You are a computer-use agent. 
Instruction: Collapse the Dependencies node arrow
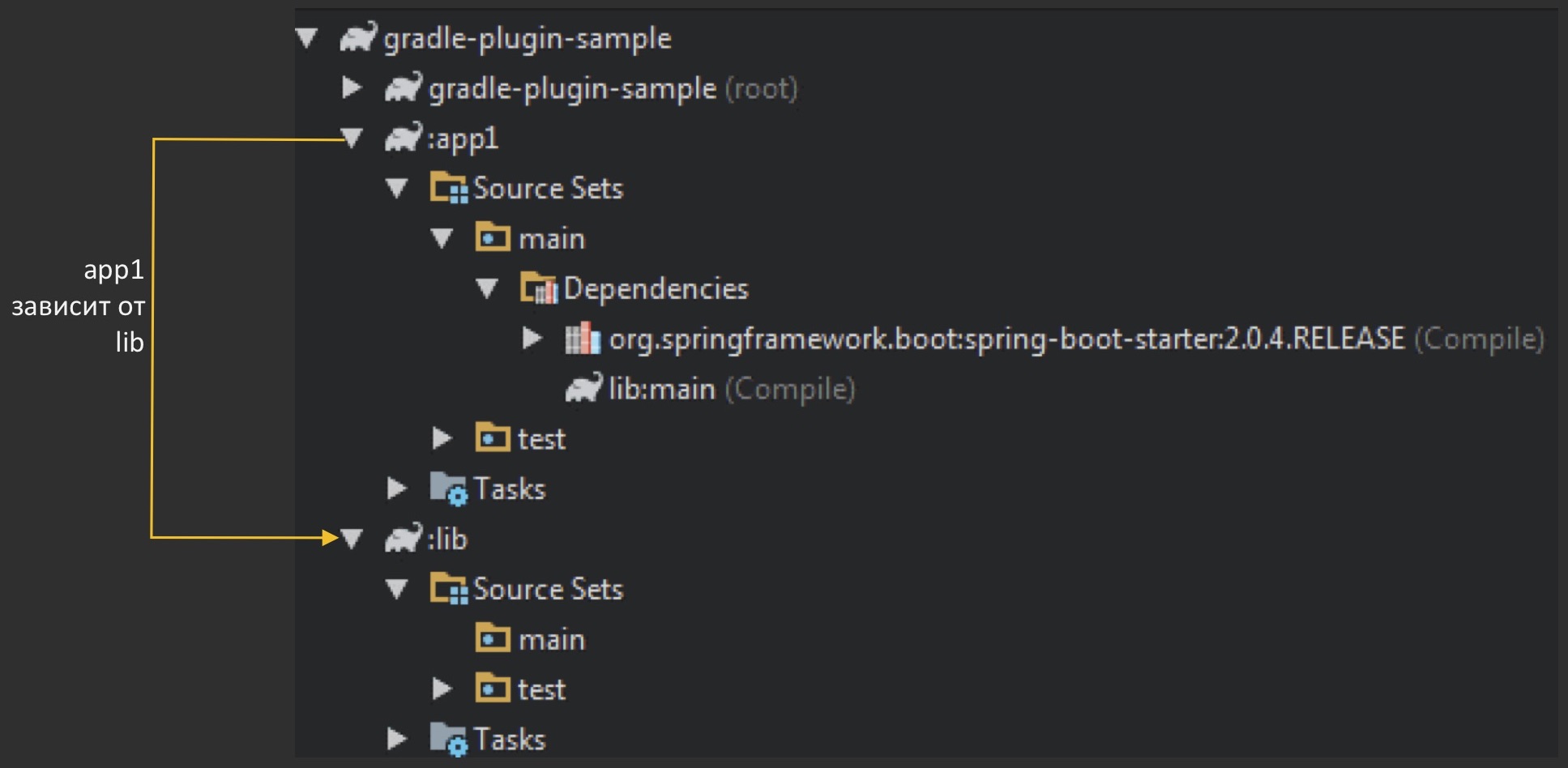(x=487, y=289)
